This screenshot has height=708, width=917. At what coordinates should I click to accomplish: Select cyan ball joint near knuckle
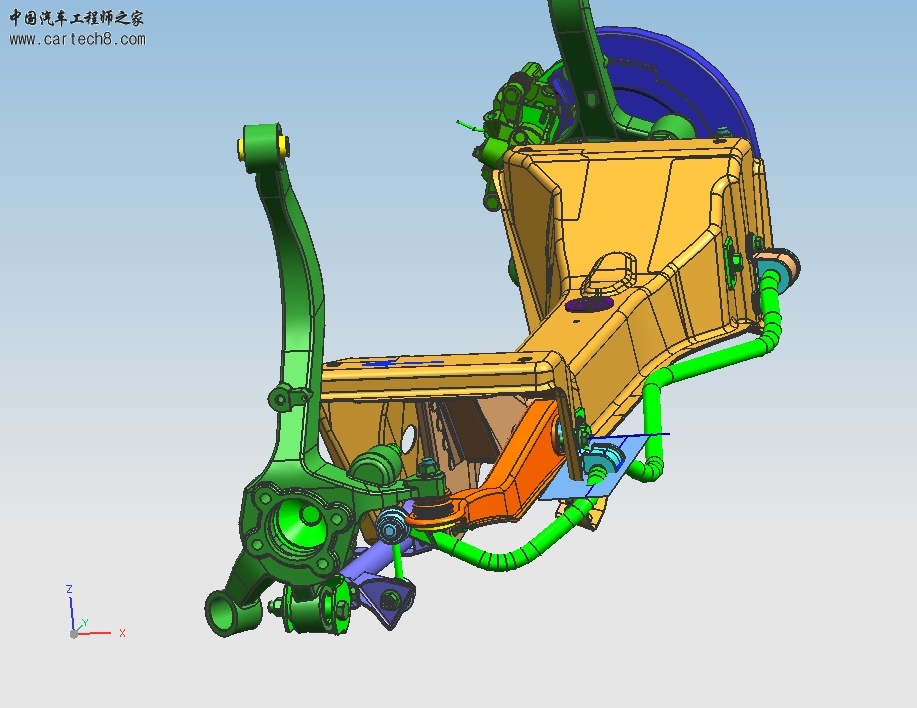(392, 525)
